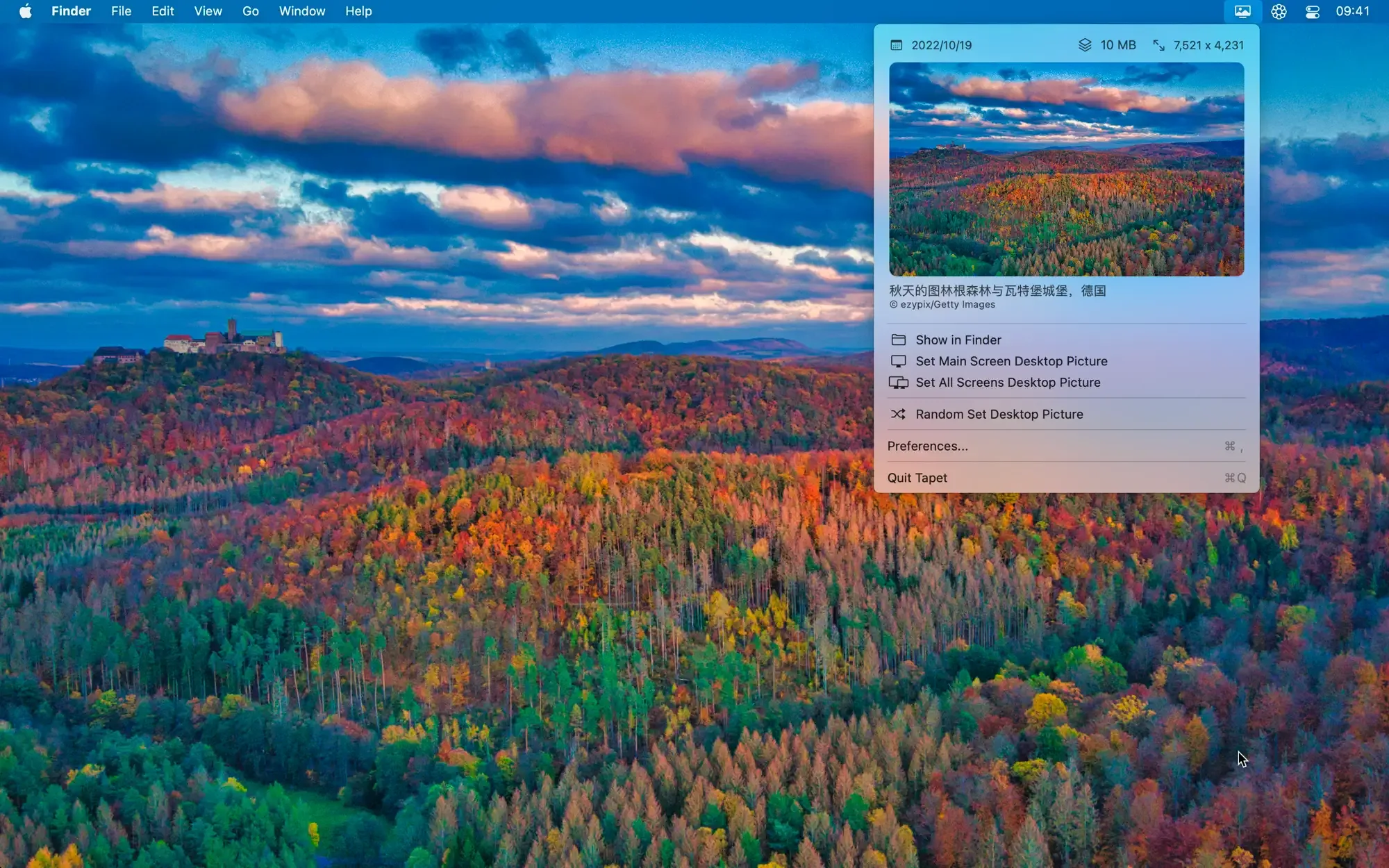
Task: Click the shuffle icon for random picture
Action: [x=898, y=414]
